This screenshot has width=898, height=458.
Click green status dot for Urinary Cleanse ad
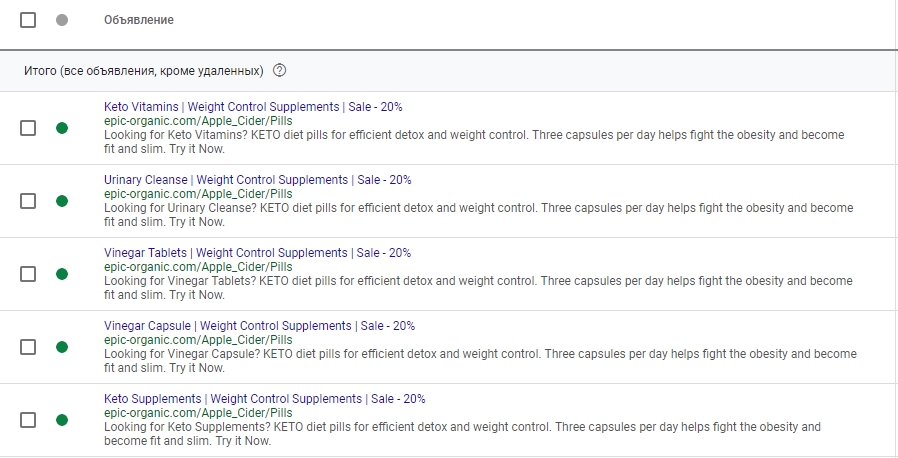[62, 201]
